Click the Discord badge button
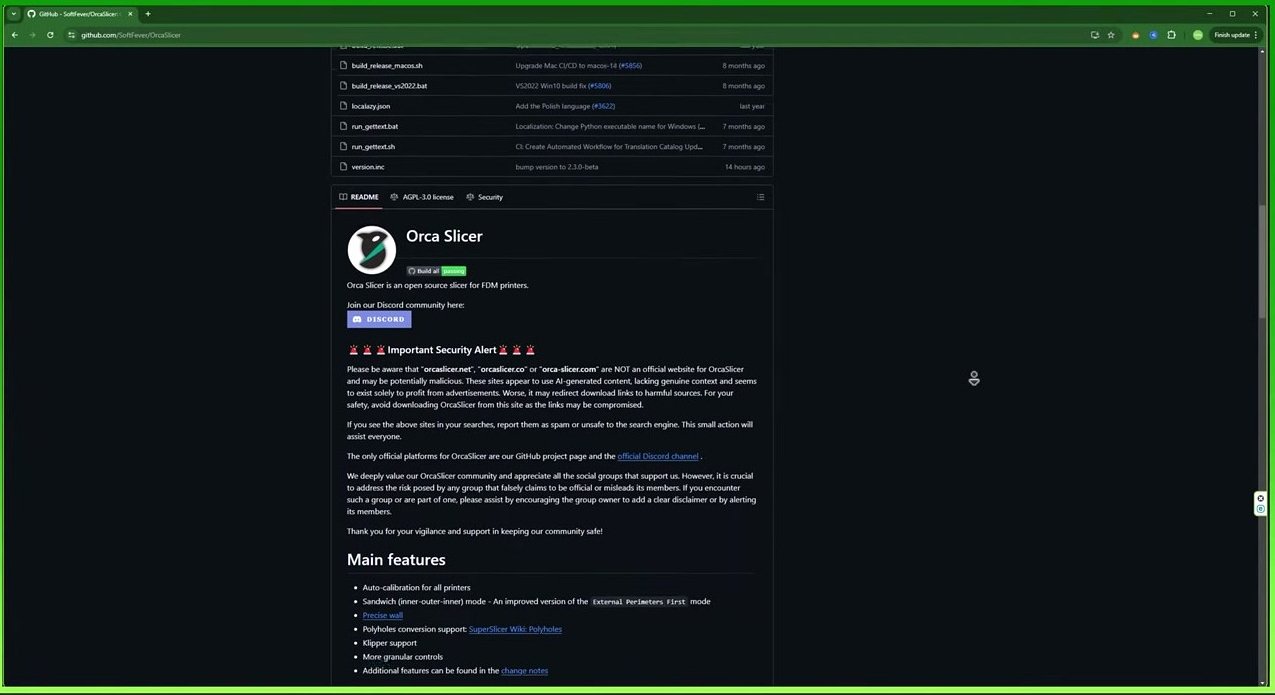Screen dimensions: 1275x695 coord(379,319)
